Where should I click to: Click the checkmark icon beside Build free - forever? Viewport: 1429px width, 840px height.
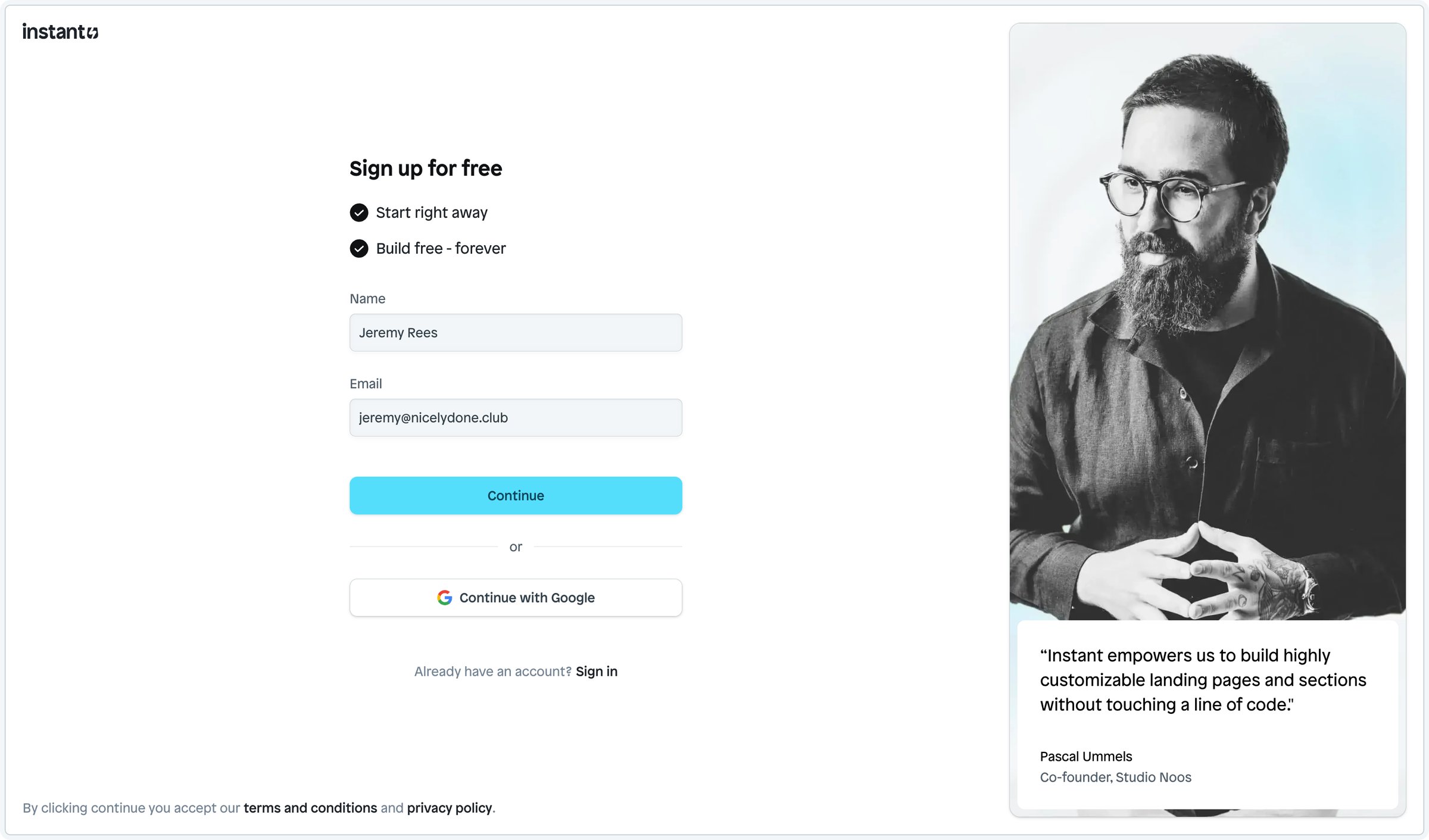pos(359,248)
